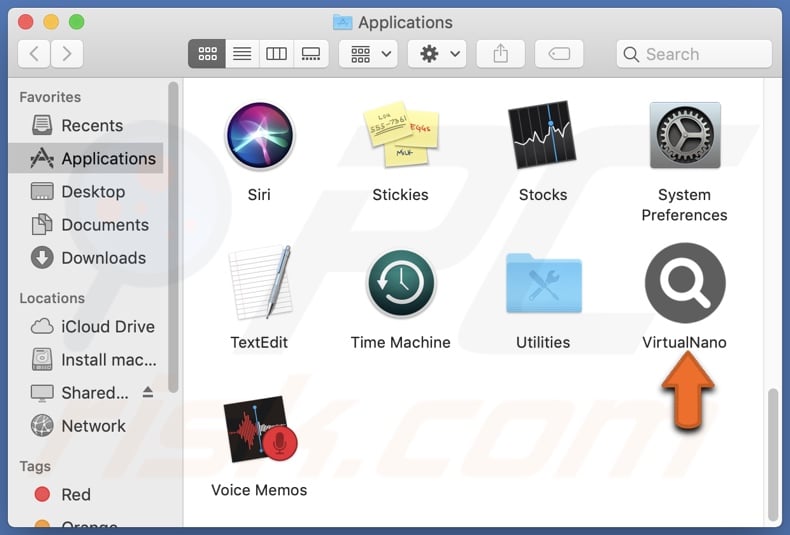Click the Recents sidebar icon

(42, 125)
